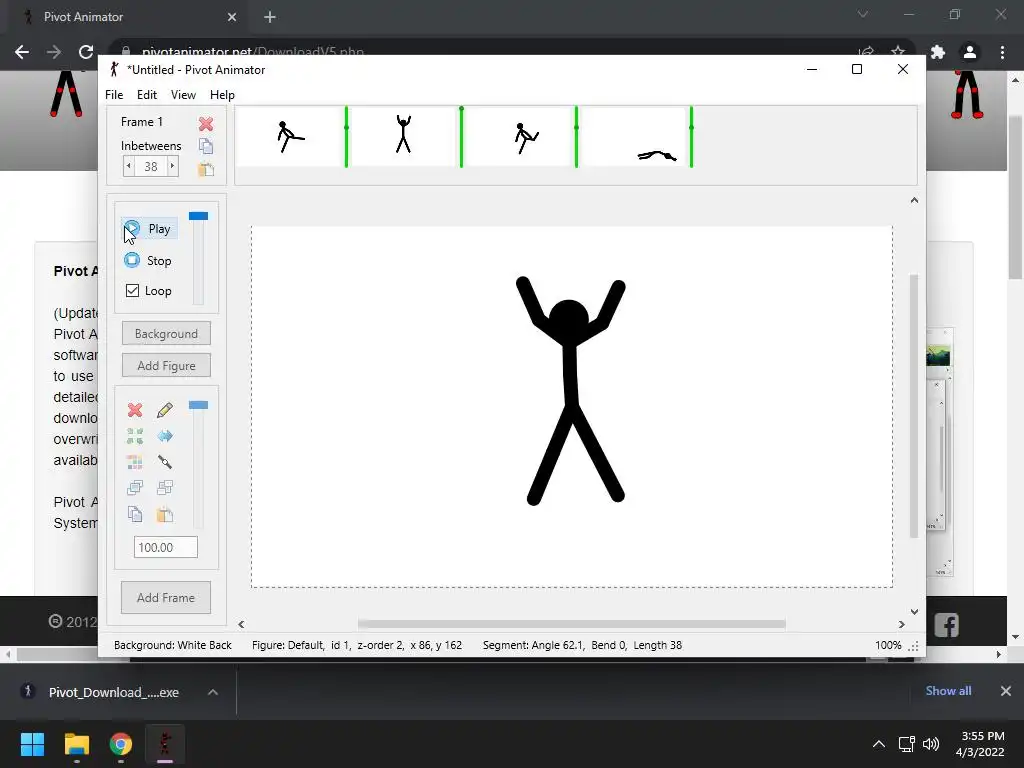Click the Add Frame button
This screenshot has height=768, width=1024.
coord(166,598)
